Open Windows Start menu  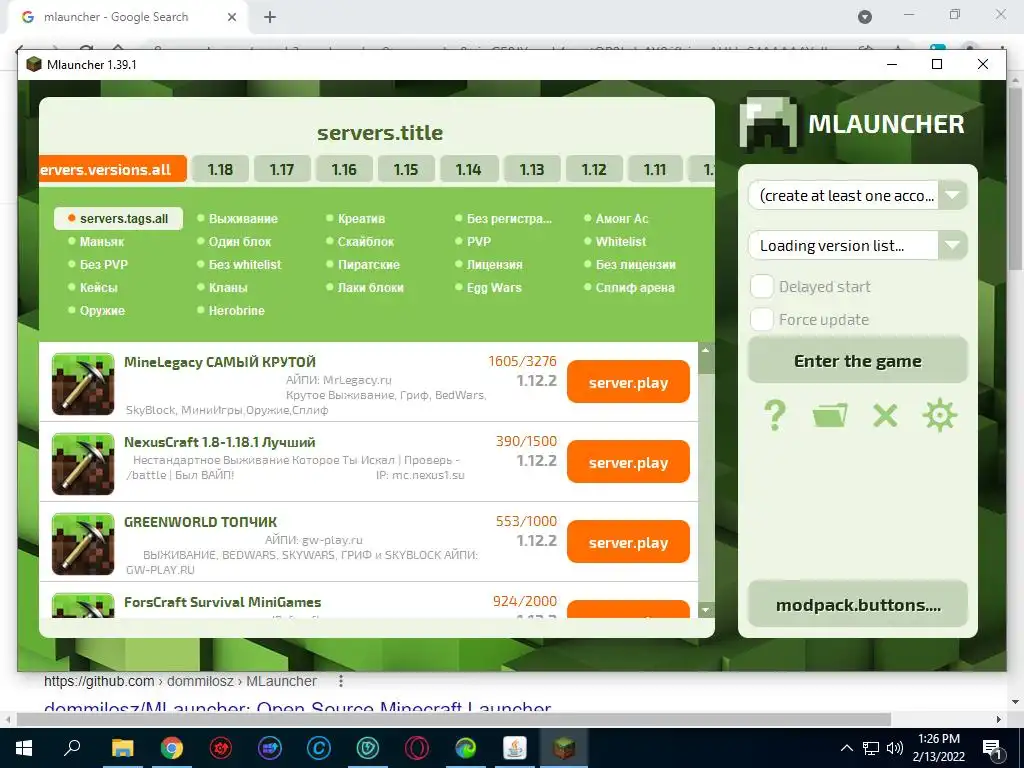coord(24,748)
